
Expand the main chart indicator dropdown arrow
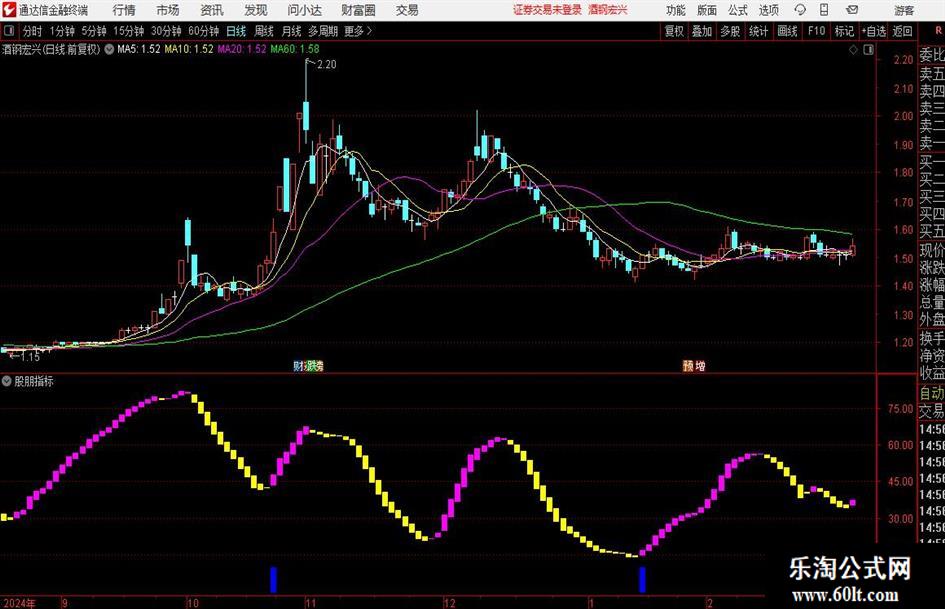109,49
